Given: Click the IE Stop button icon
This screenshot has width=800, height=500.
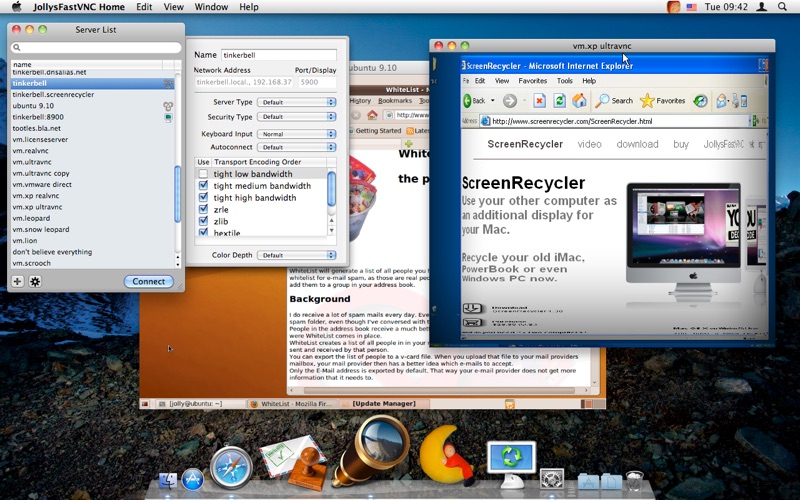Looking at the screenshot, I should click(539, 101).
